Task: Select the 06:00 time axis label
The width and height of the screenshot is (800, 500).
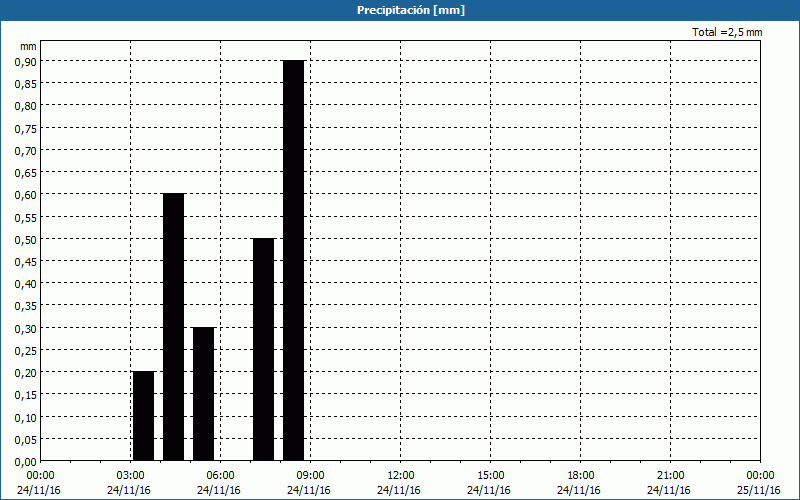Action: point(220,476)
